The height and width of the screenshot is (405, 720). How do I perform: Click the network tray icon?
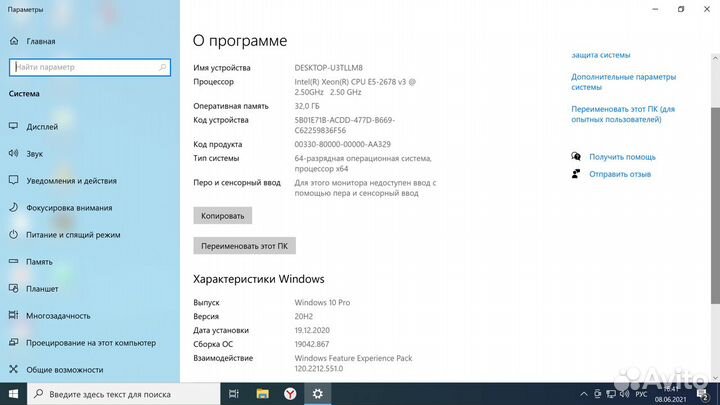[x=611, y=394]
